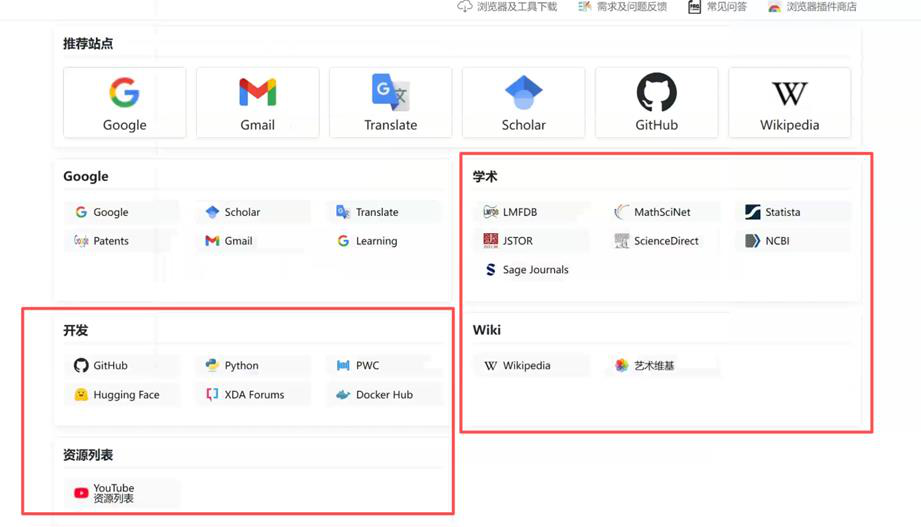Open the JSTOR link

click(532, 241)
